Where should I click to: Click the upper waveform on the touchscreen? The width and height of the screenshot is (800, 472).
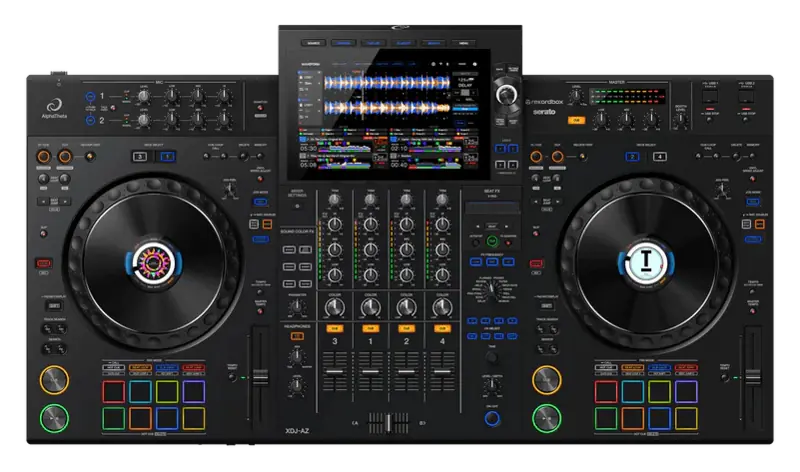388,83
